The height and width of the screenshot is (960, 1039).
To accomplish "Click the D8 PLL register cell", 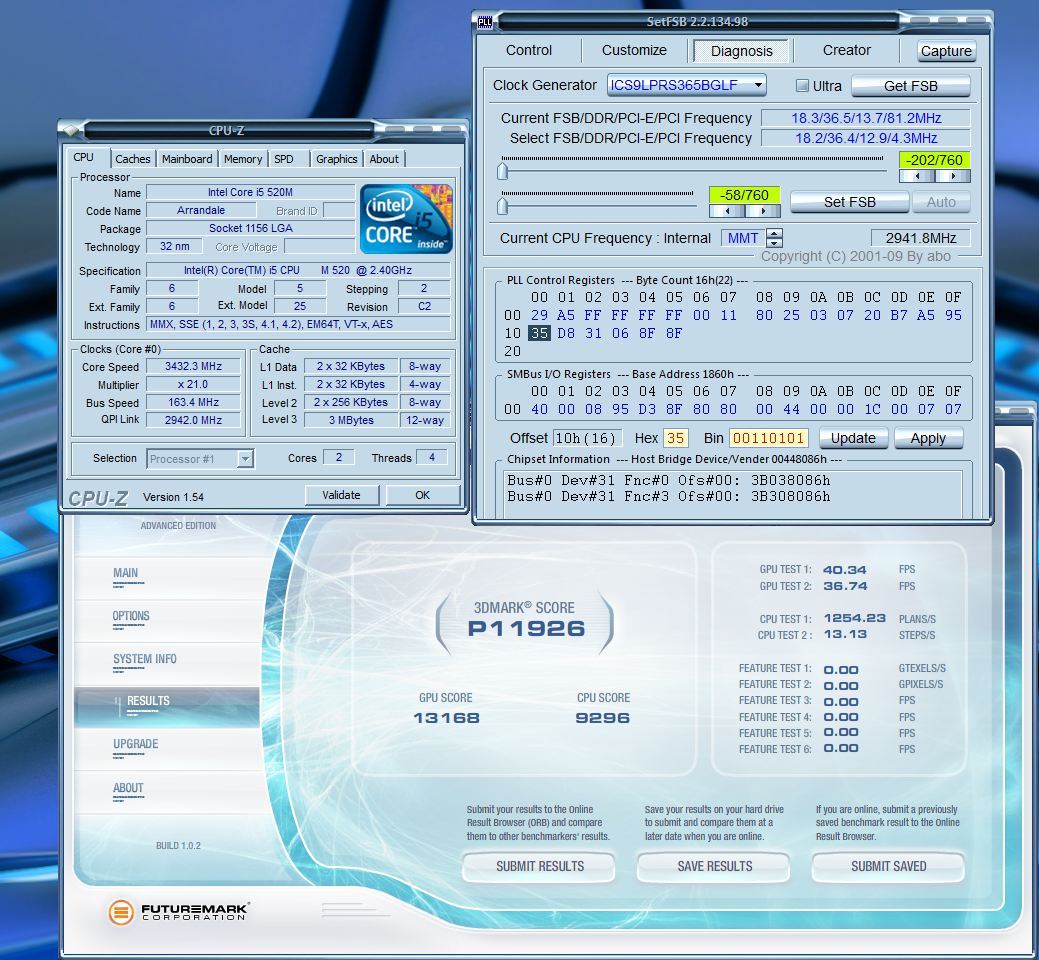I will 566,333.
